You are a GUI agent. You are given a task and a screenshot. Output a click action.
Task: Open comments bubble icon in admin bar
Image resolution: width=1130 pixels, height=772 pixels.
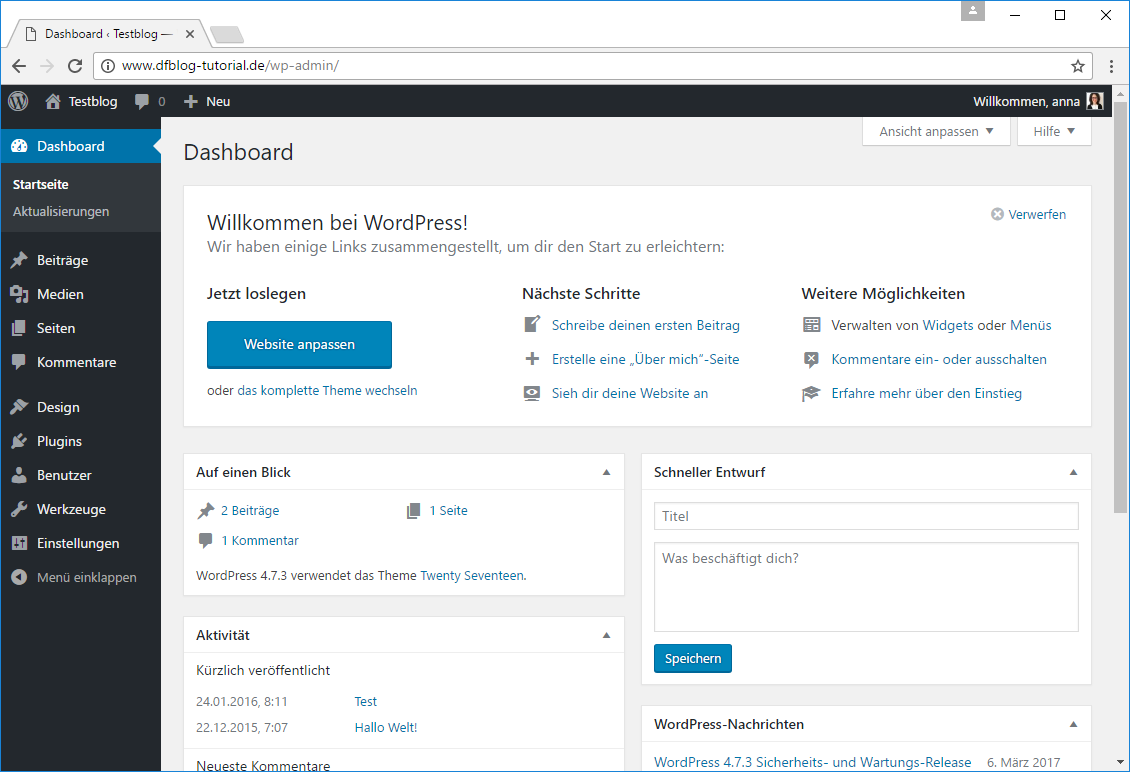pyautogui.click(x=143, y=101)
